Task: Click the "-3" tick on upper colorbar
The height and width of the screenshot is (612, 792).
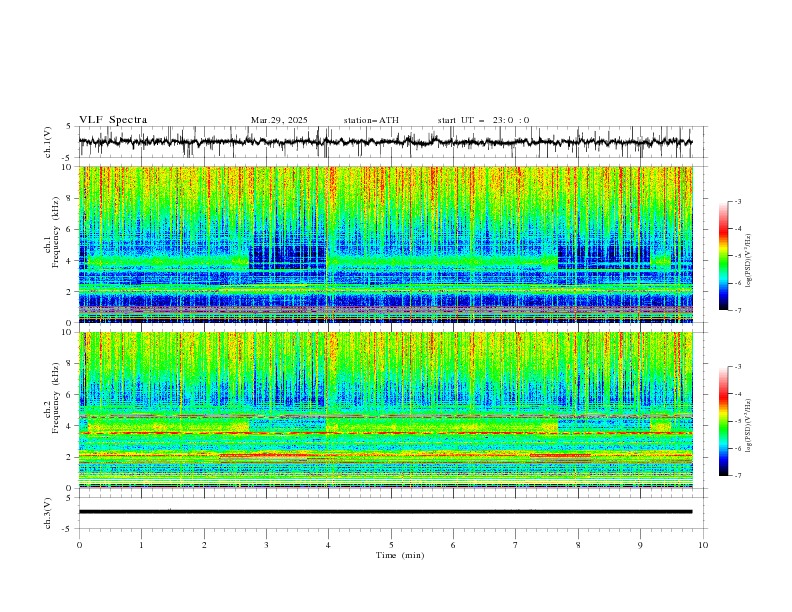Action: tap(738, 201)
